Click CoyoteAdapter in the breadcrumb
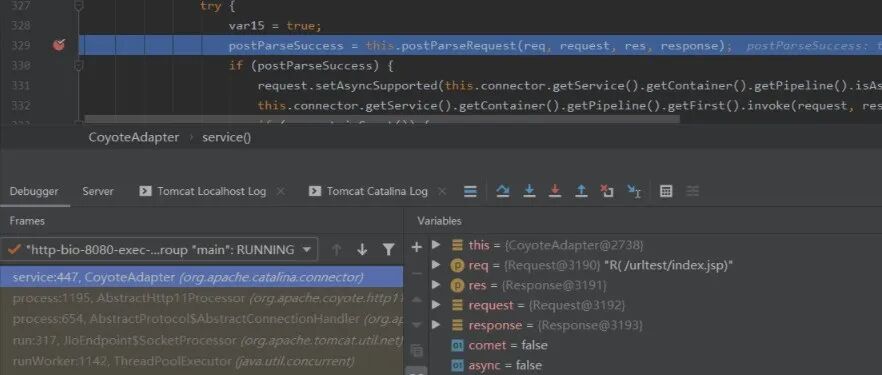The image size is (882, 375). 134,137
